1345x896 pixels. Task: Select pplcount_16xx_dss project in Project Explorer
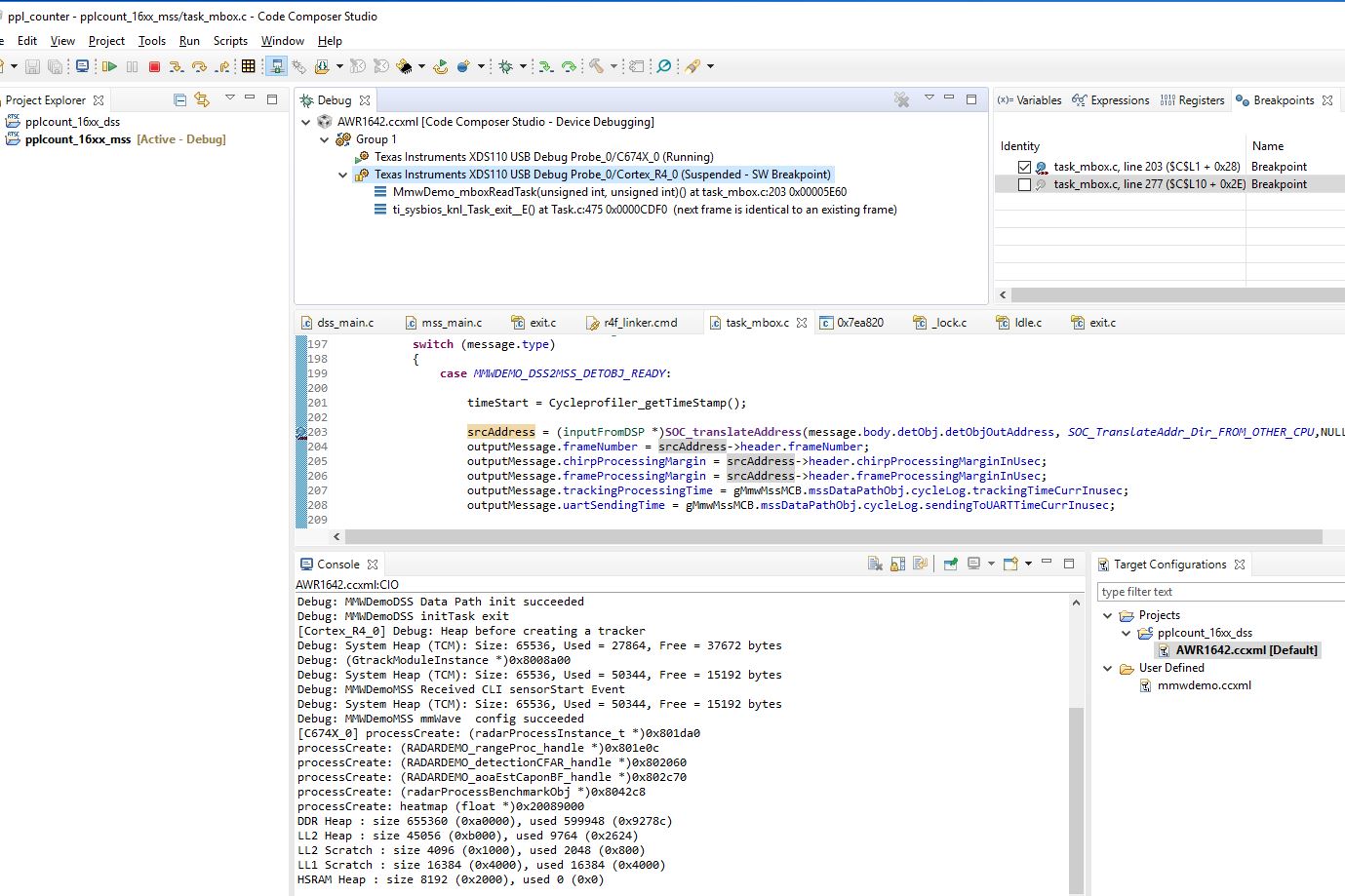click(x=63, y=122)
